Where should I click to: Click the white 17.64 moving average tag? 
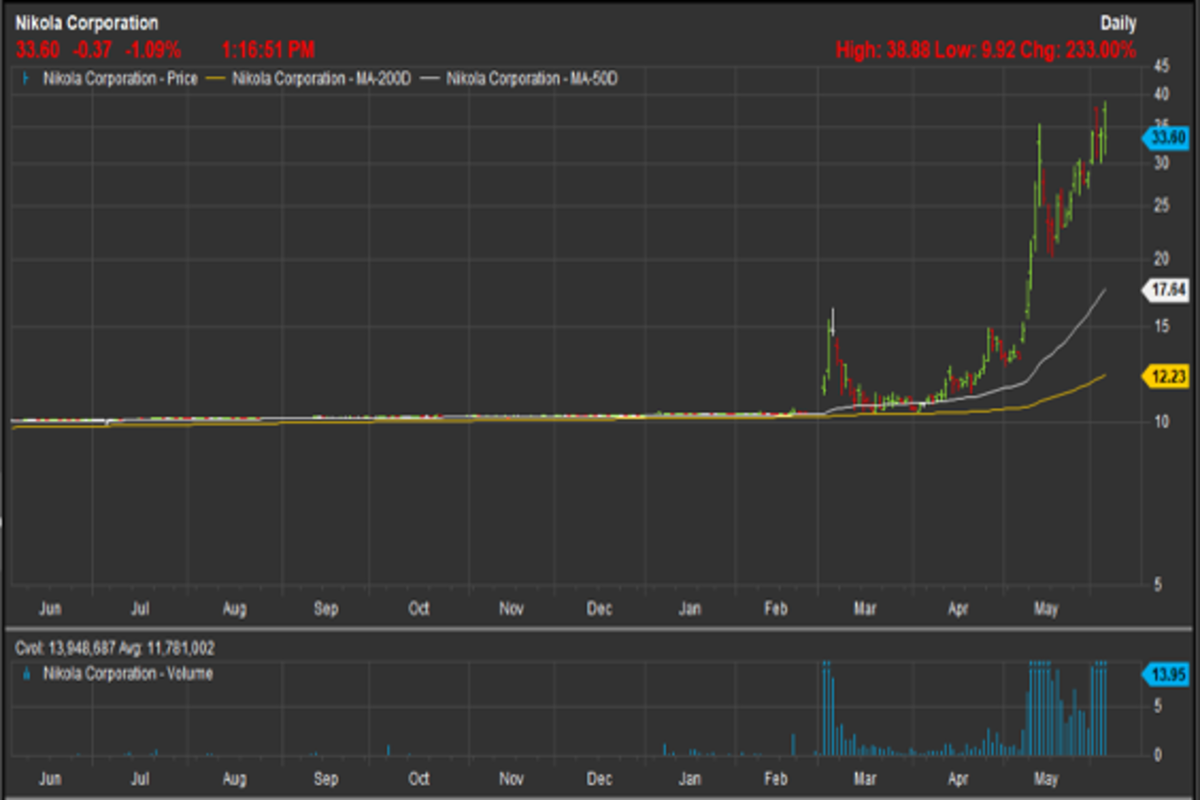1165,291
